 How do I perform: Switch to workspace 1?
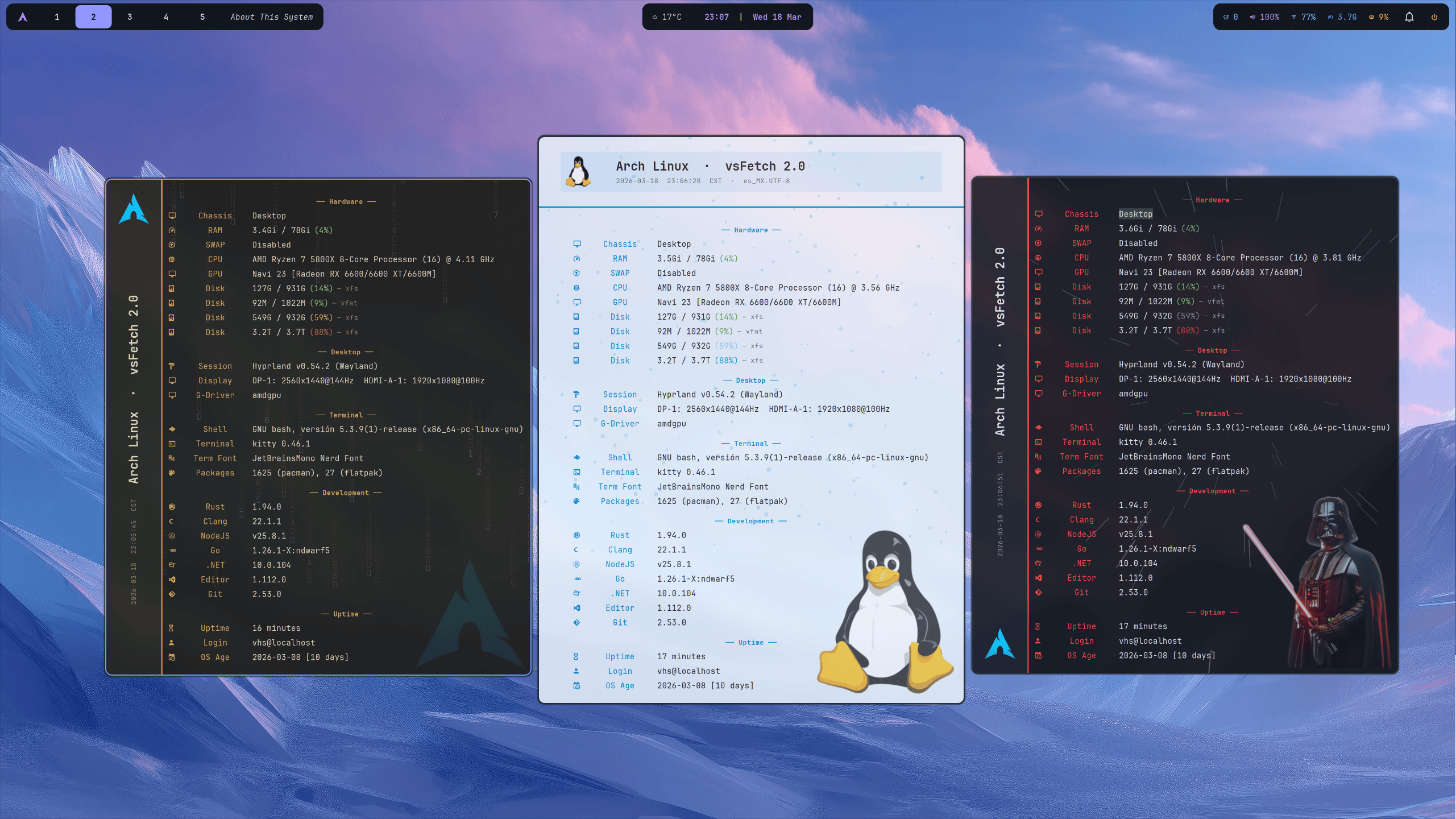click(57, 17)
